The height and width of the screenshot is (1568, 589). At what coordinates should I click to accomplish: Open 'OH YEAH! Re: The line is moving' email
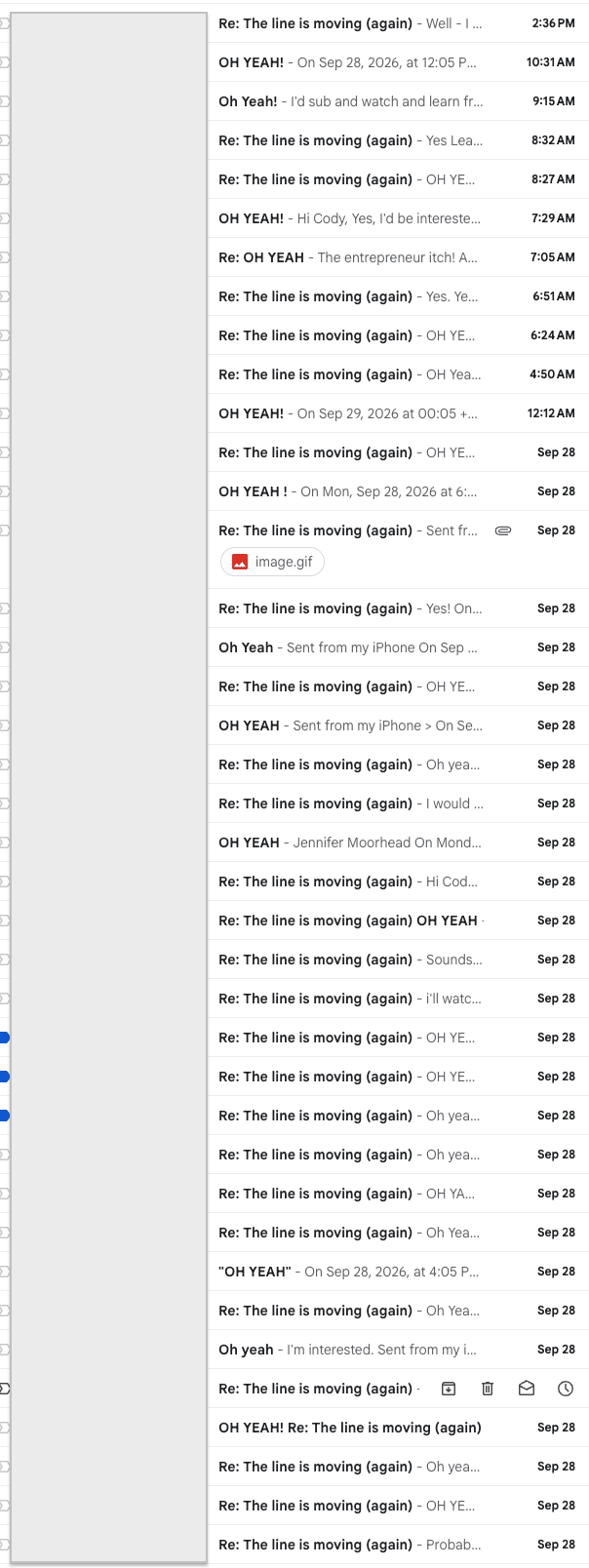tap(398, 1428)
